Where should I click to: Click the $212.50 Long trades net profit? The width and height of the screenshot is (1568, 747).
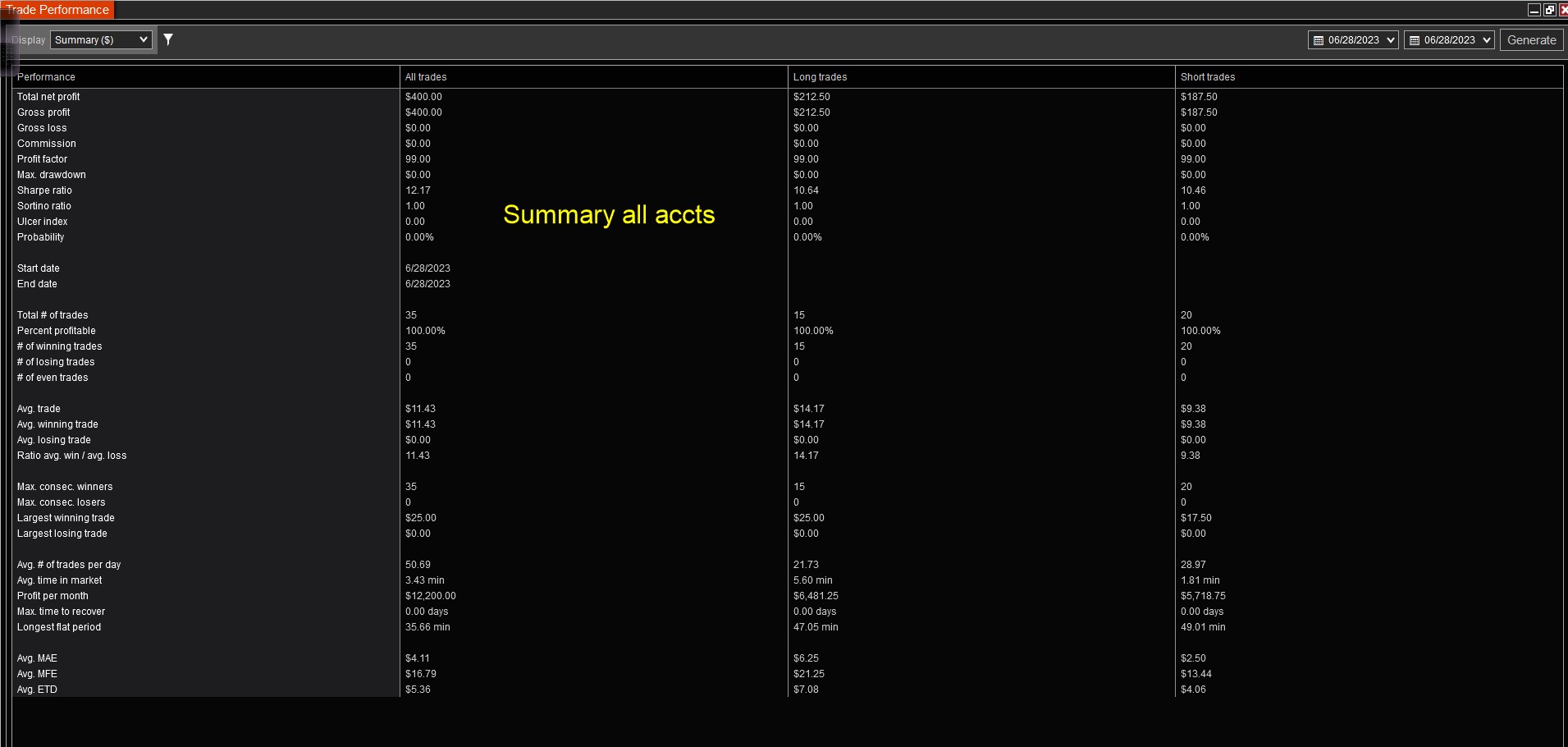tap(811, 97)
